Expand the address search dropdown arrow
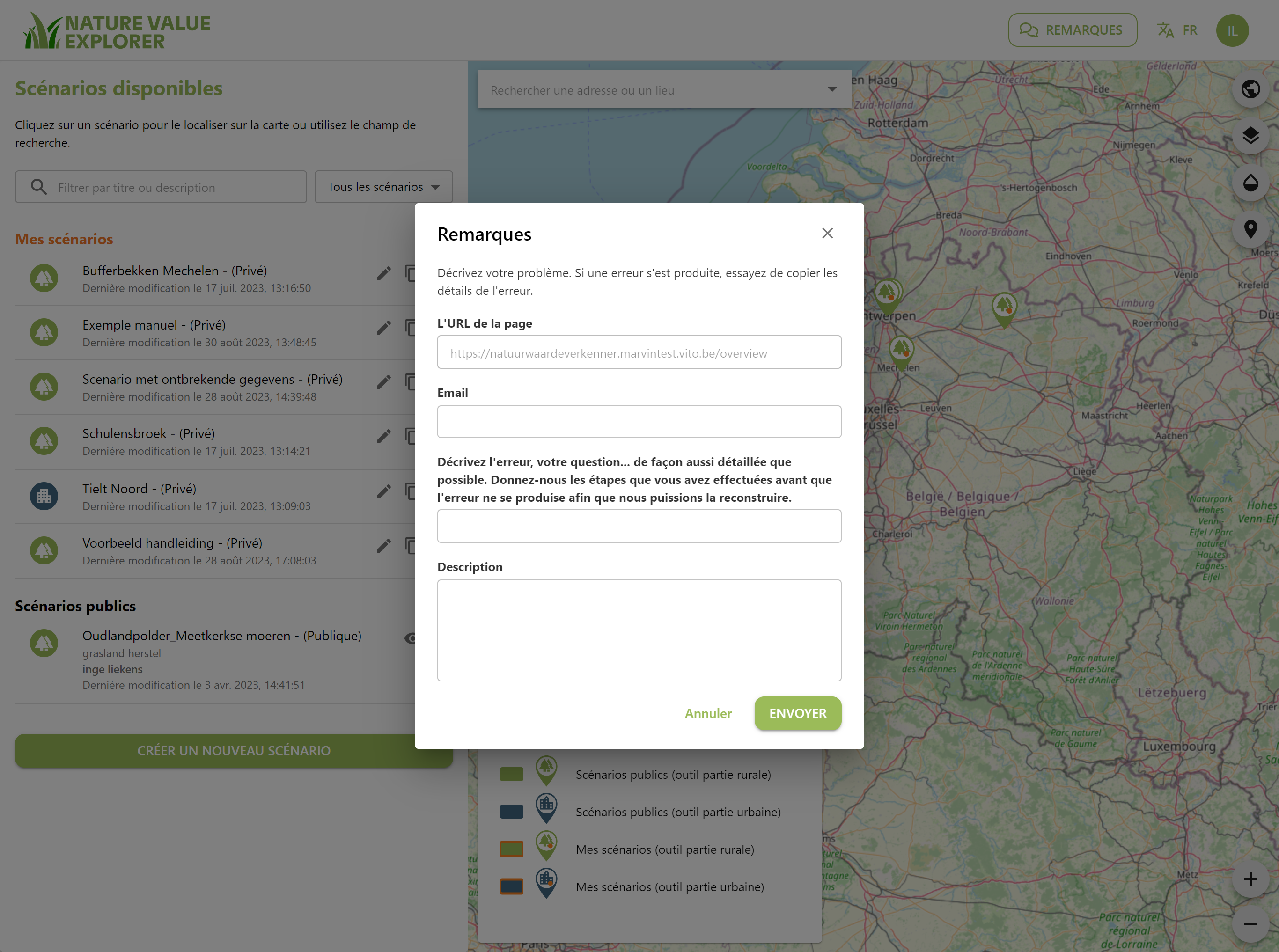Viewport: 1279px width, 952px height. point(832,89)
